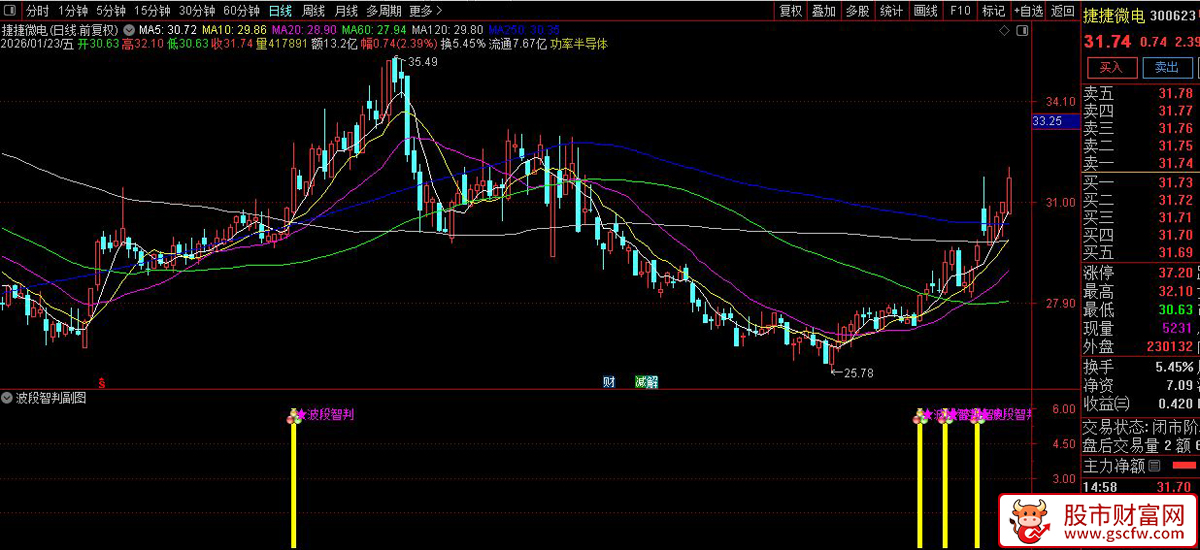The width and height of the screenshot is (1200, 550).
Task: Click 标记 mark tool
Action: pyautogui.click(x=993, y=11)
